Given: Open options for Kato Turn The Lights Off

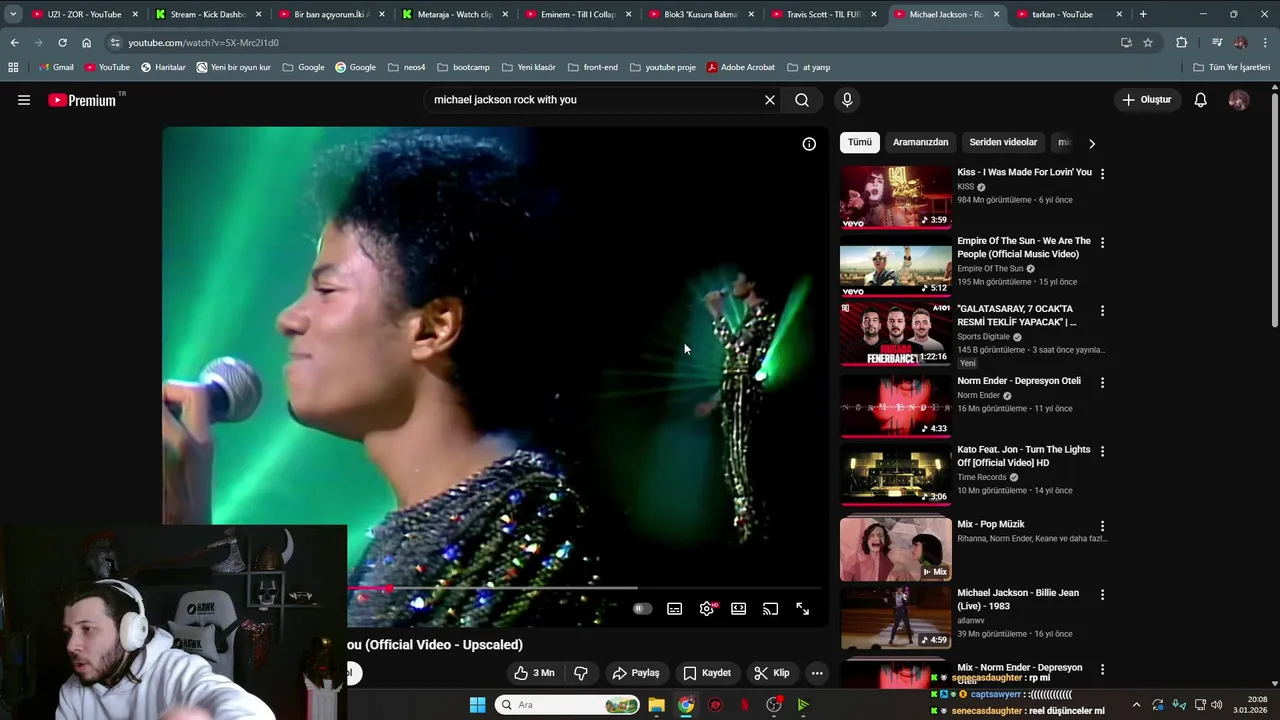Looking at the screenshot, I should (x=1102, y=451).
